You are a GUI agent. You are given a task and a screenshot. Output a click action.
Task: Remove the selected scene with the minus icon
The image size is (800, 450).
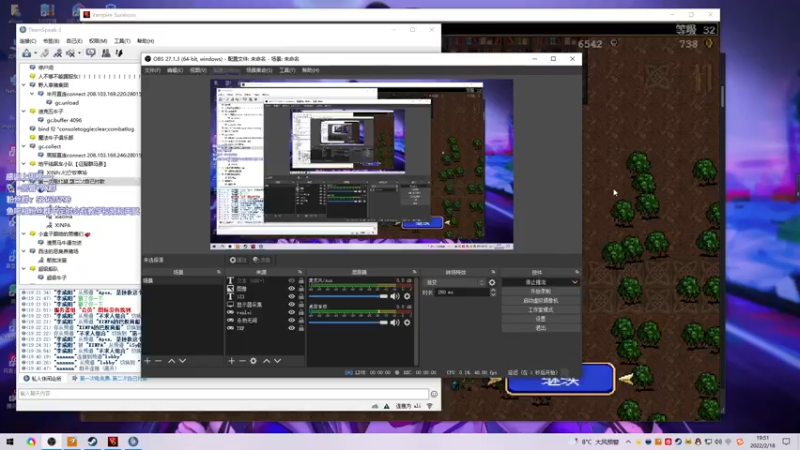159,361
